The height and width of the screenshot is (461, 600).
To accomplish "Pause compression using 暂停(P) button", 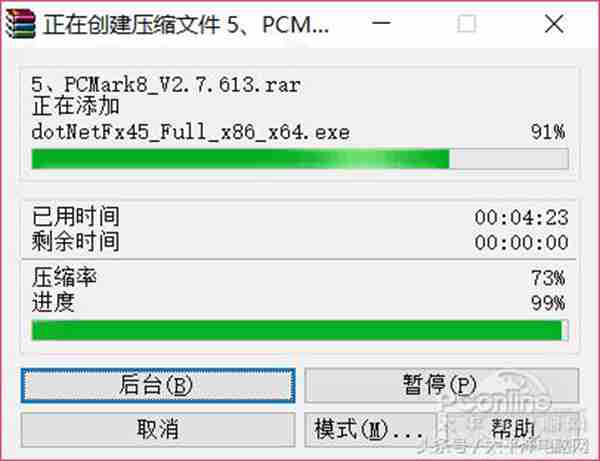I will pyautogui.click(x=442, y=385).
